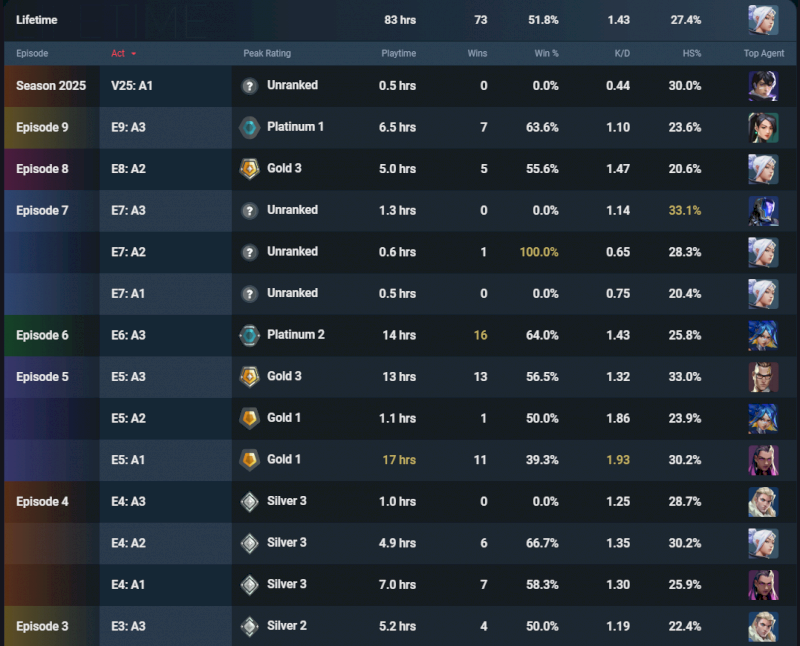Open the top agent portrait for E9: A3
The image size is (800, 646).
(763, 127)
